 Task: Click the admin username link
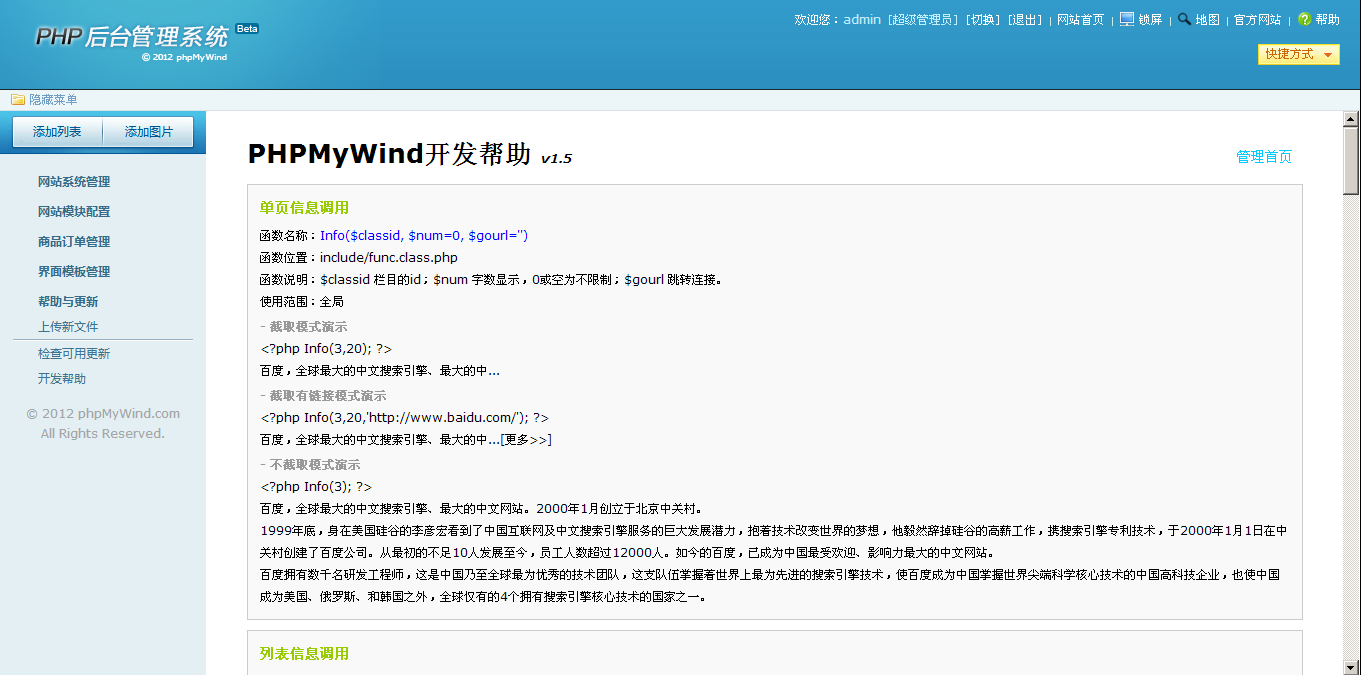pos(862,19)
